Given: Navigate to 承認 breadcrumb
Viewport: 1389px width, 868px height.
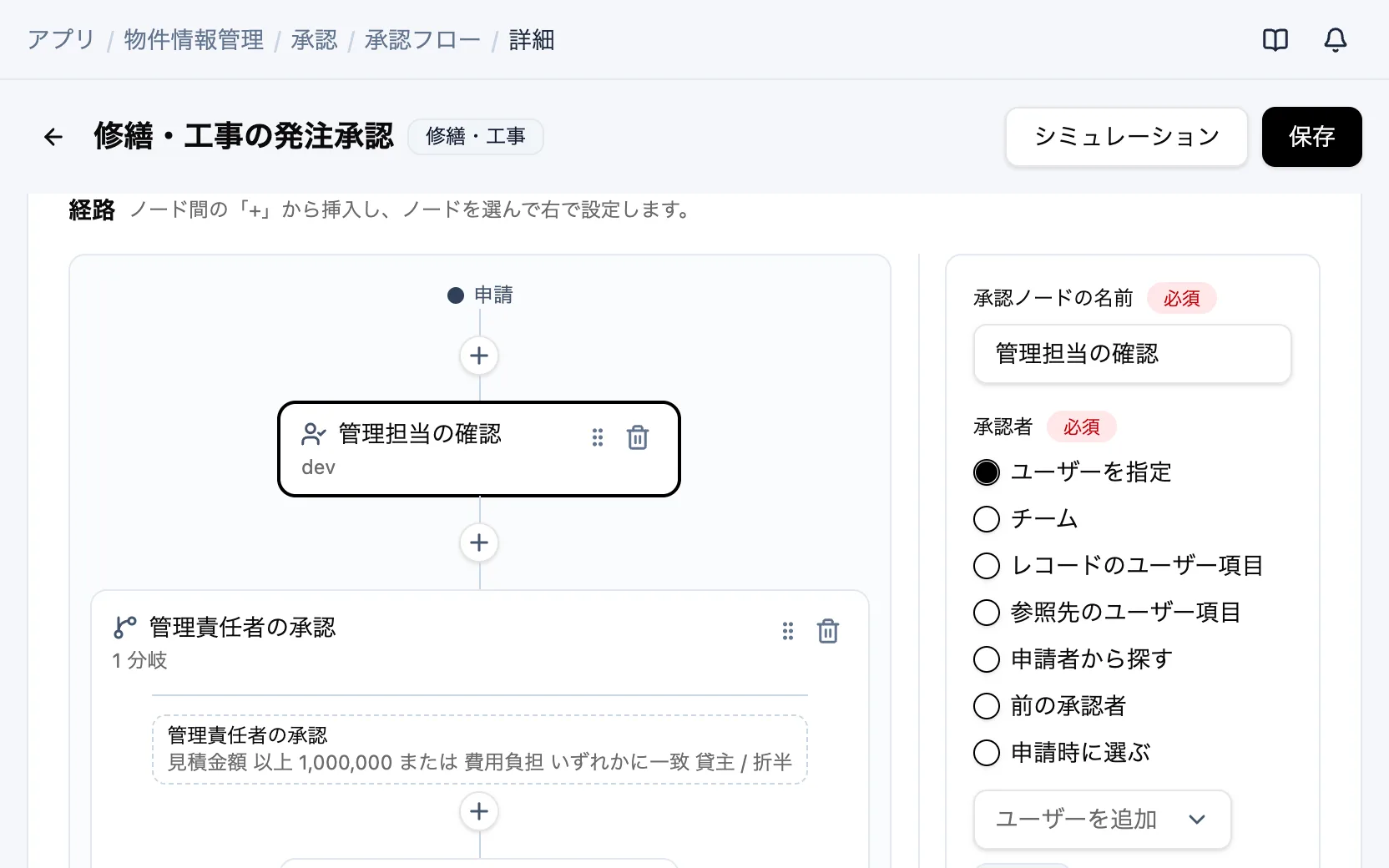Looking at the screenshot, I should (x=315, y=39).
